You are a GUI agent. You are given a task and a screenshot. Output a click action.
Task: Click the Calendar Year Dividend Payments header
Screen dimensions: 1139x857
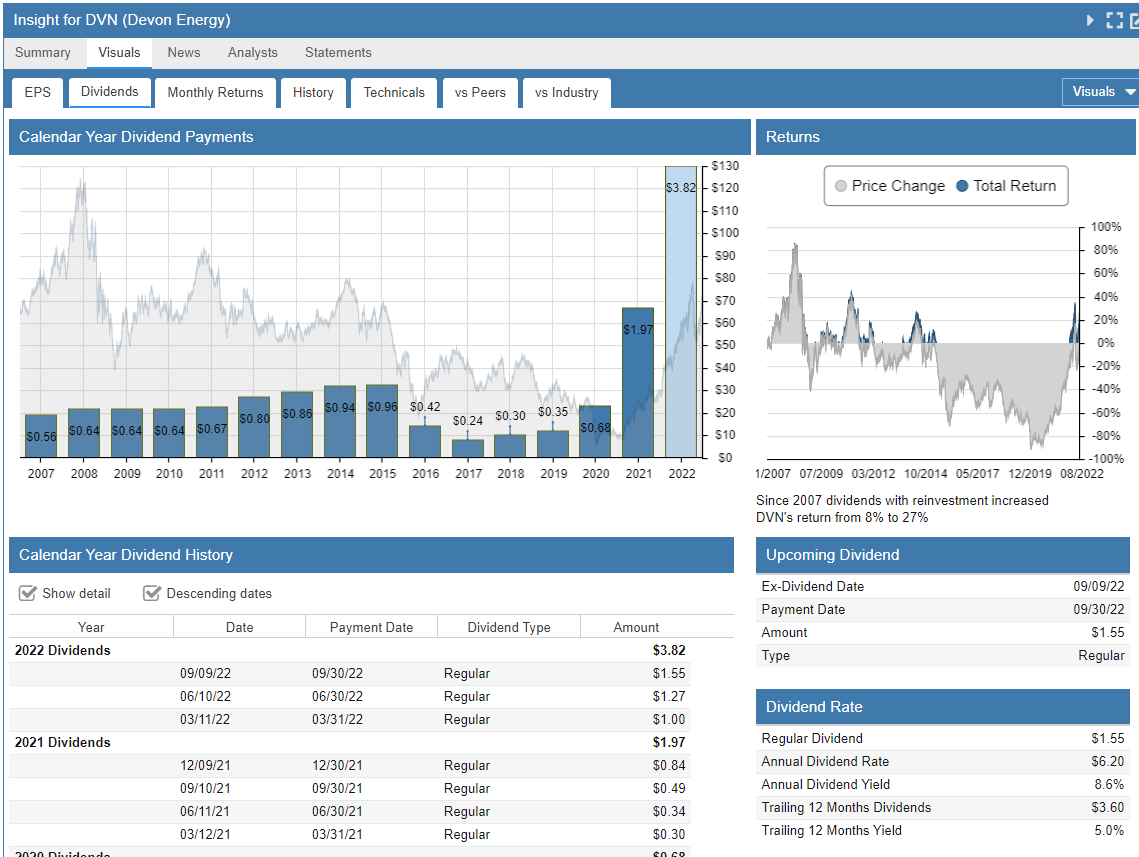pos(379,137)
